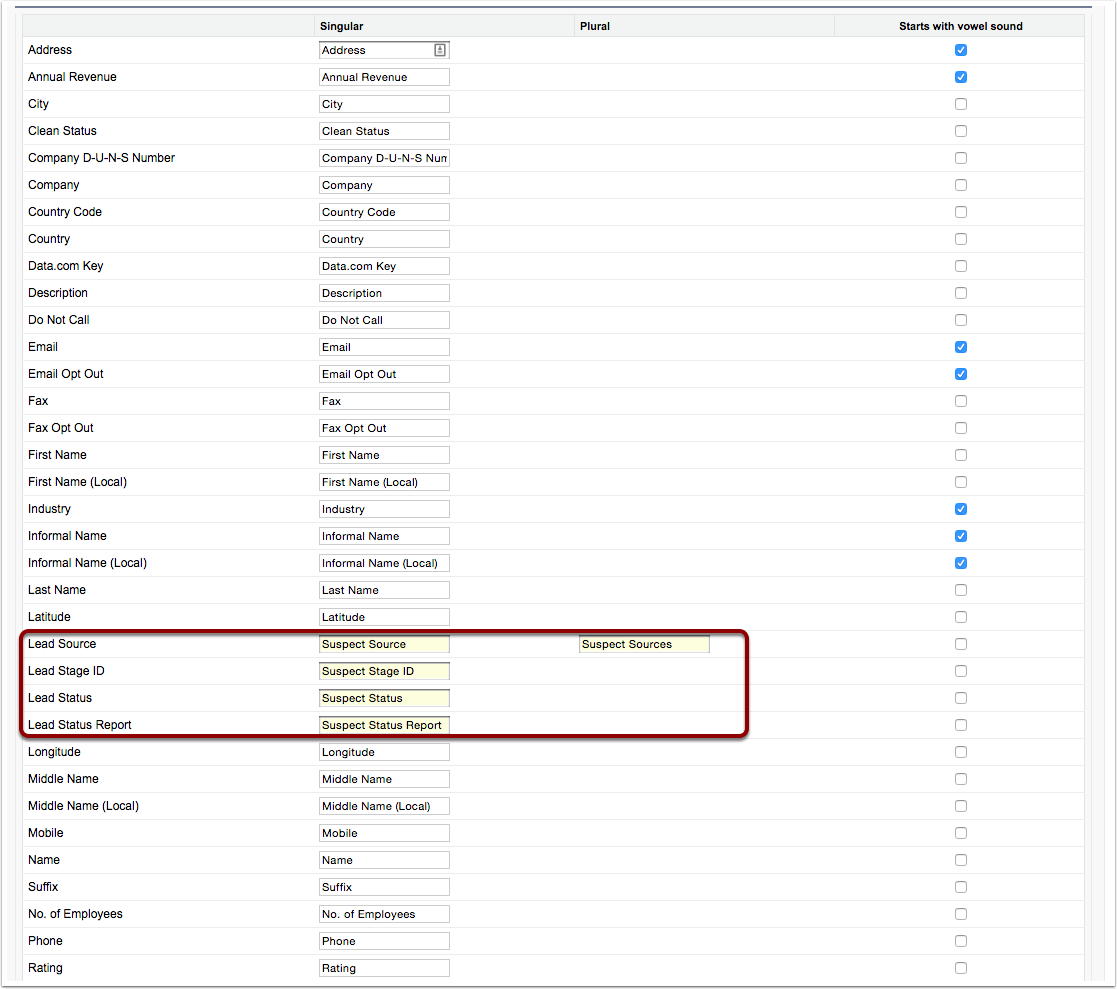Enable vowel sound for Lead Source
The image size is (1117, 989).
click(x=961, y=643)
